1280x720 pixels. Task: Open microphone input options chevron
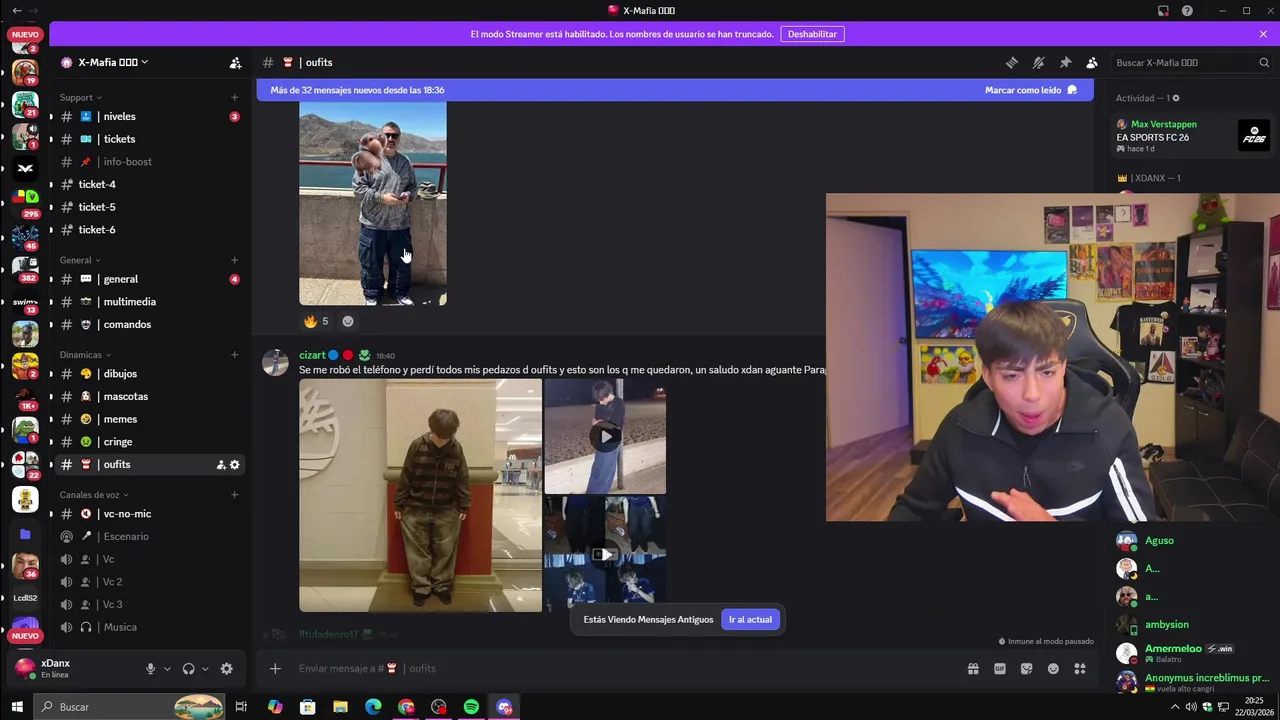click(167, 669)
